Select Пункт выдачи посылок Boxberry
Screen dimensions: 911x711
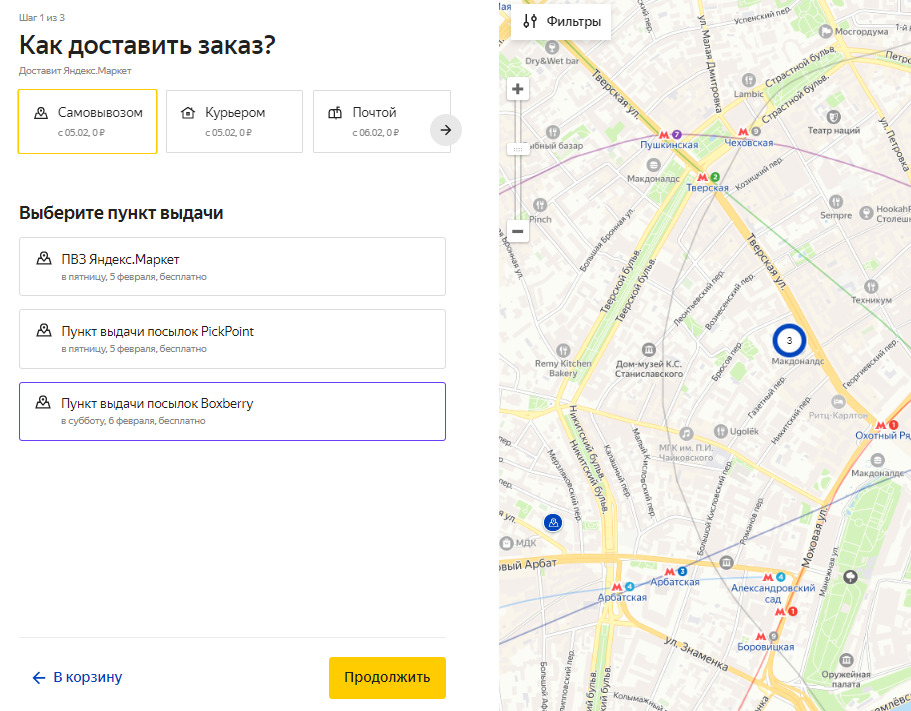(x=232, y=411)
